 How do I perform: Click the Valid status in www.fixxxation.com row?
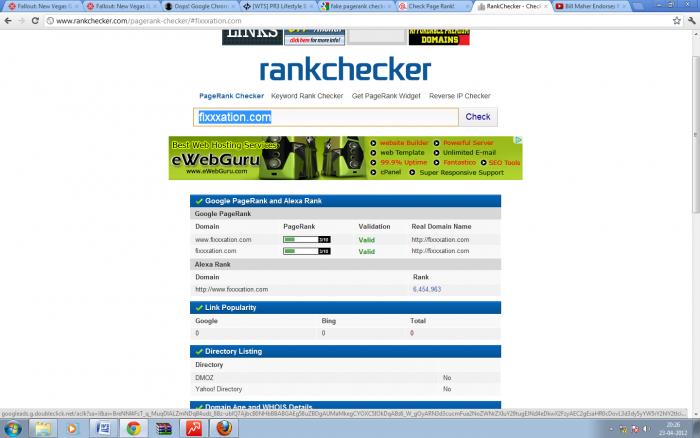[x=367, y=240]
